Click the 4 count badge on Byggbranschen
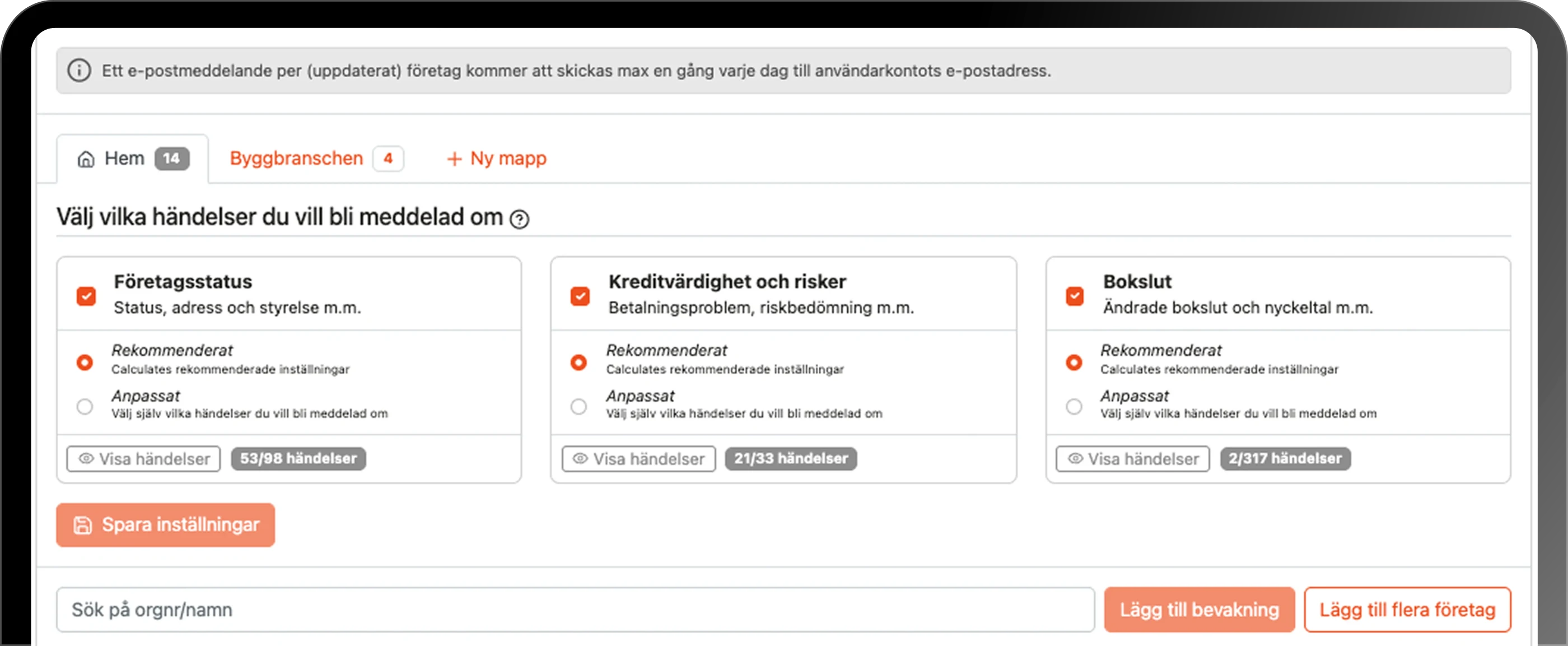1568x646 pixels. (x=388, y=159)
